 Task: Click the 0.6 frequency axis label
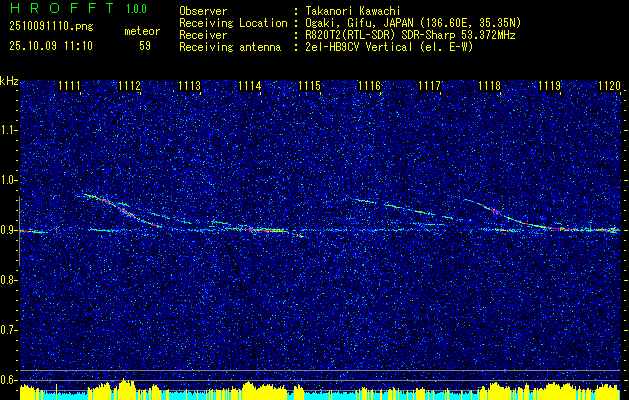coord(7,380)
